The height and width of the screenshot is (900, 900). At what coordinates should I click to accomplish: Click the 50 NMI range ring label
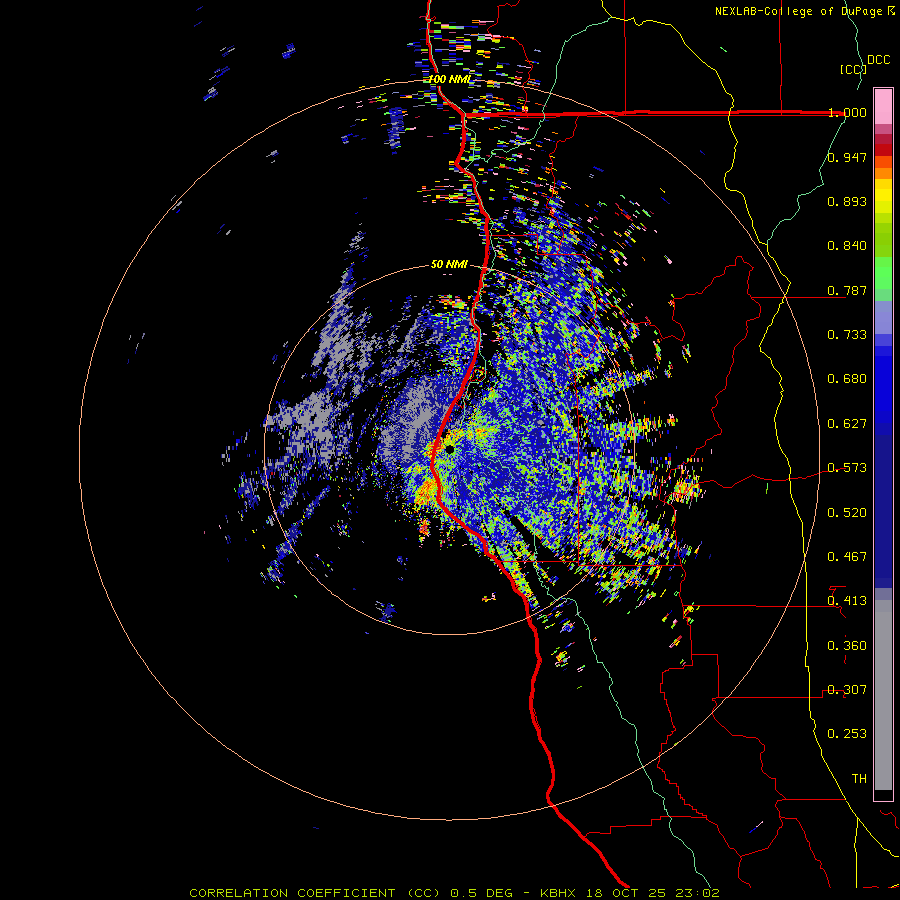449,265
